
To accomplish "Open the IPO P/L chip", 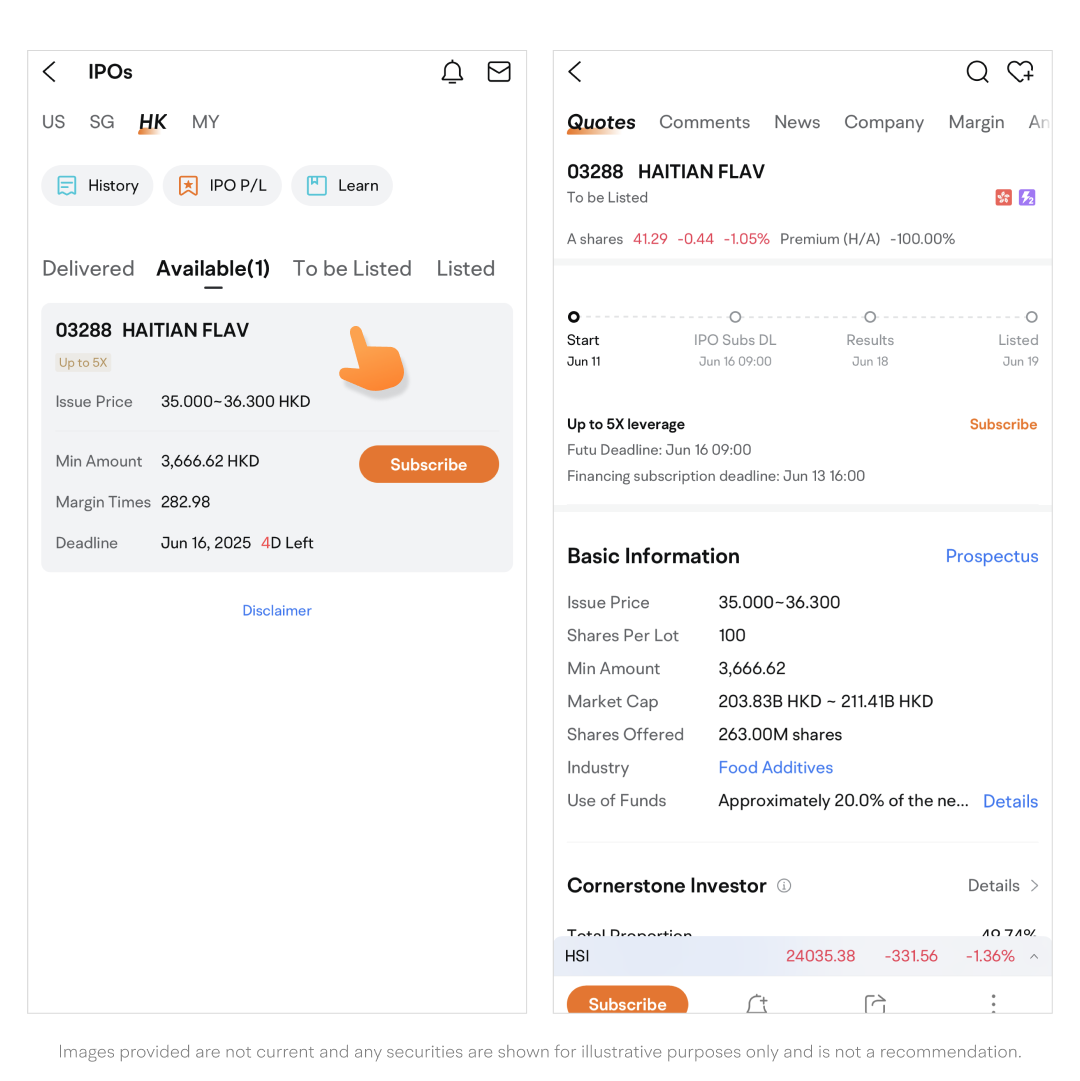I will click(223, 185).
